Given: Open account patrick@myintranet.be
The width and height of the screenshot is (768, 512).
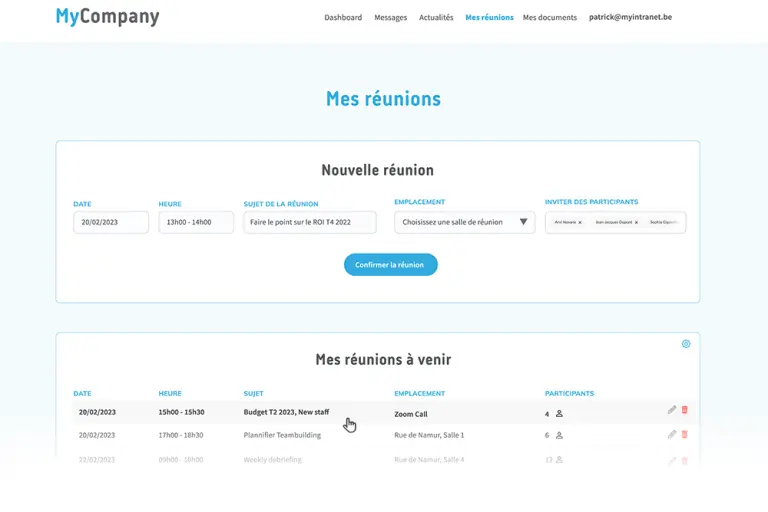Looking at the screenshot, I should (x=630, y=17).
